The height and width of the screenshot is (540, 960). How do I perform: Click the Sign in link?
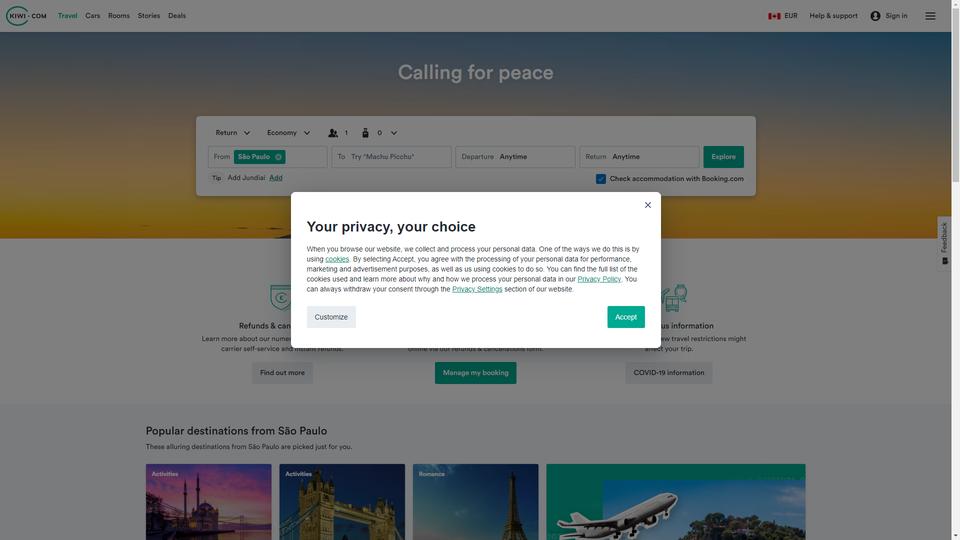coord(896,16)
